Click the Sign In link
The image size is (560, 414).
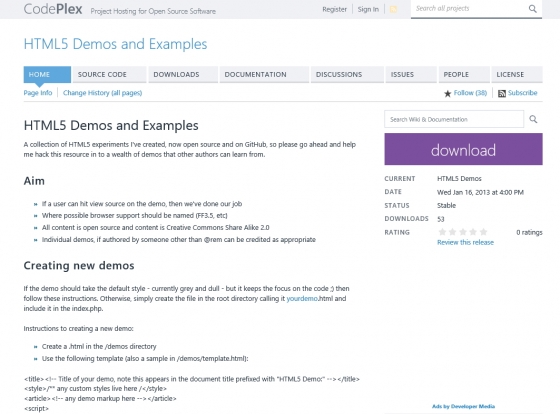[x=368, y=9]
